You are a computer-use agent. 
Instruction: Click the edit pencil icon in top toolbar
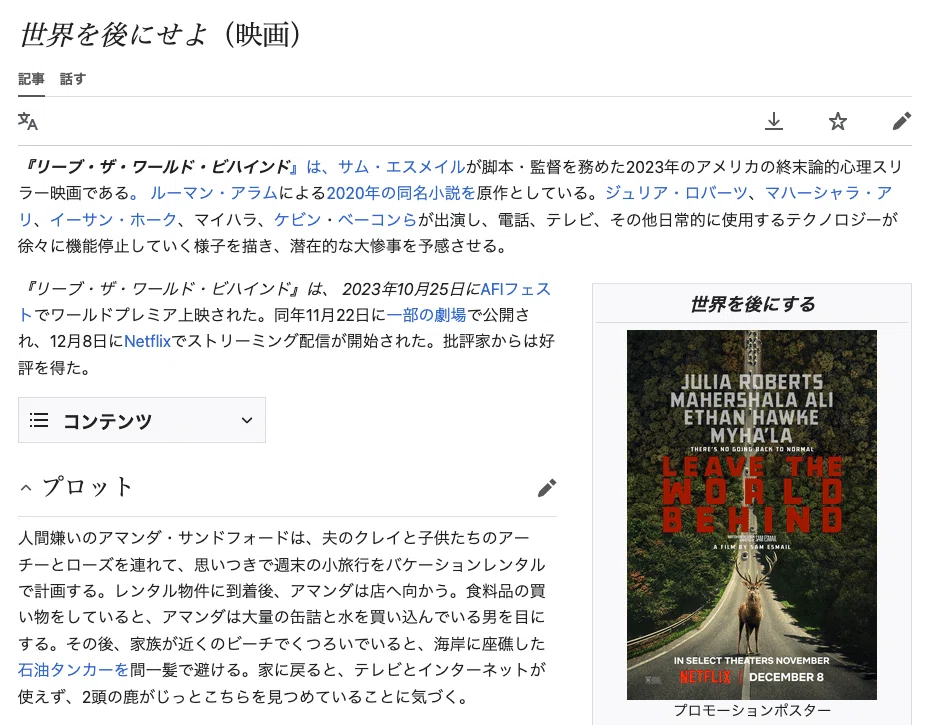pos(902,121)
